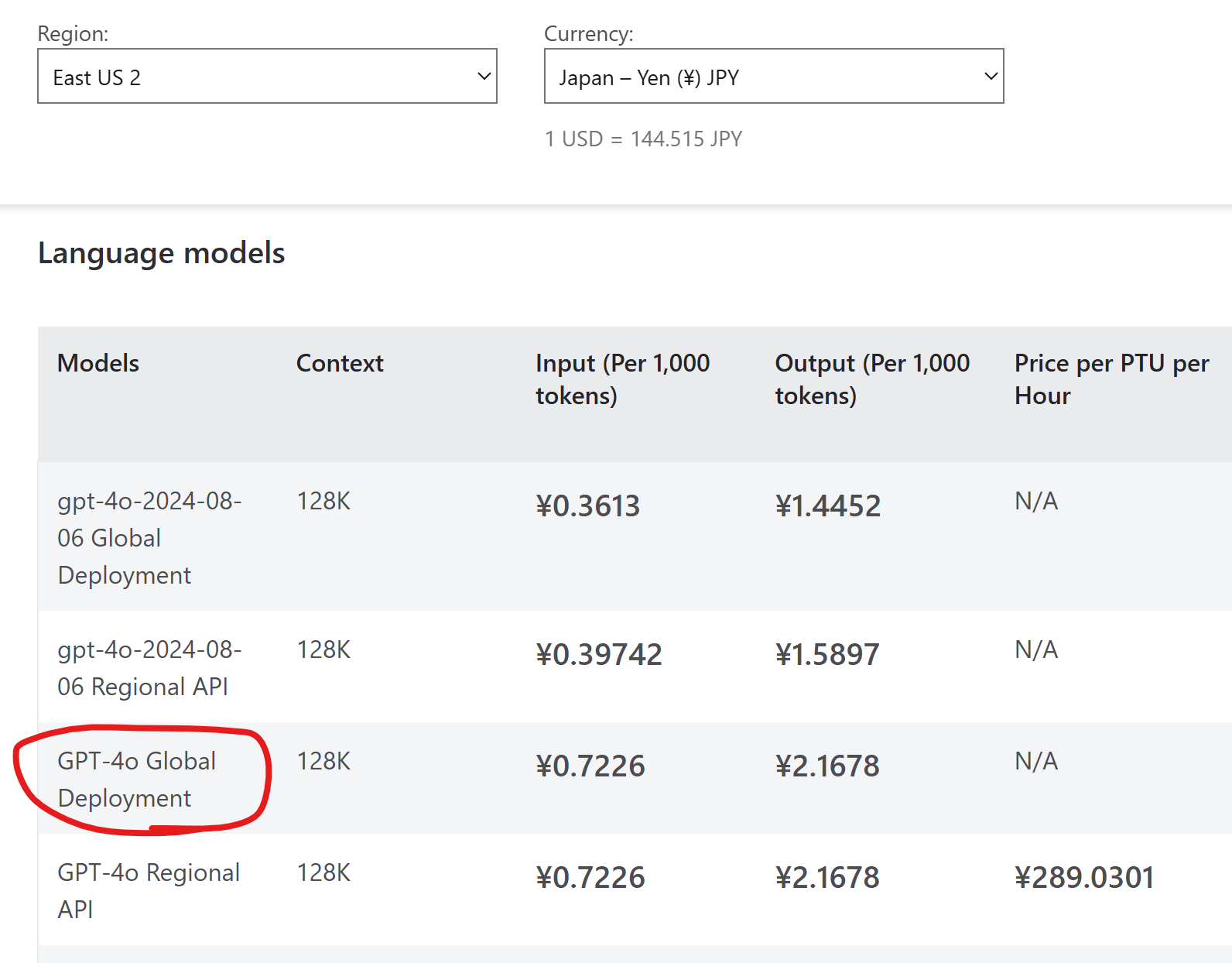Viewport: 1232px width, 963px height.
Task: Click the Language models heading
Action: [162, 253]
